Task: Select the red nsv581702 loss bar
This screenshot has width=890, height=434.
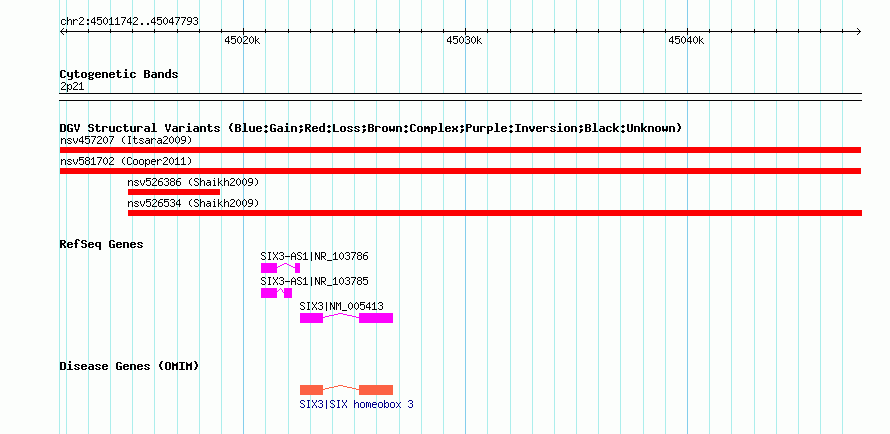Action: tap(460, 171)
